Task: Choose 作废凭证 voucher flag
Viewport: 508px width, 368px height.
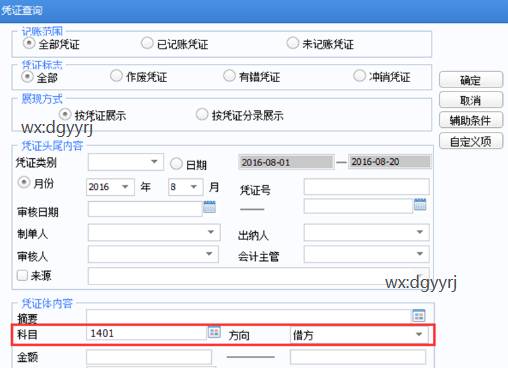Action: (x=116, y=76)
